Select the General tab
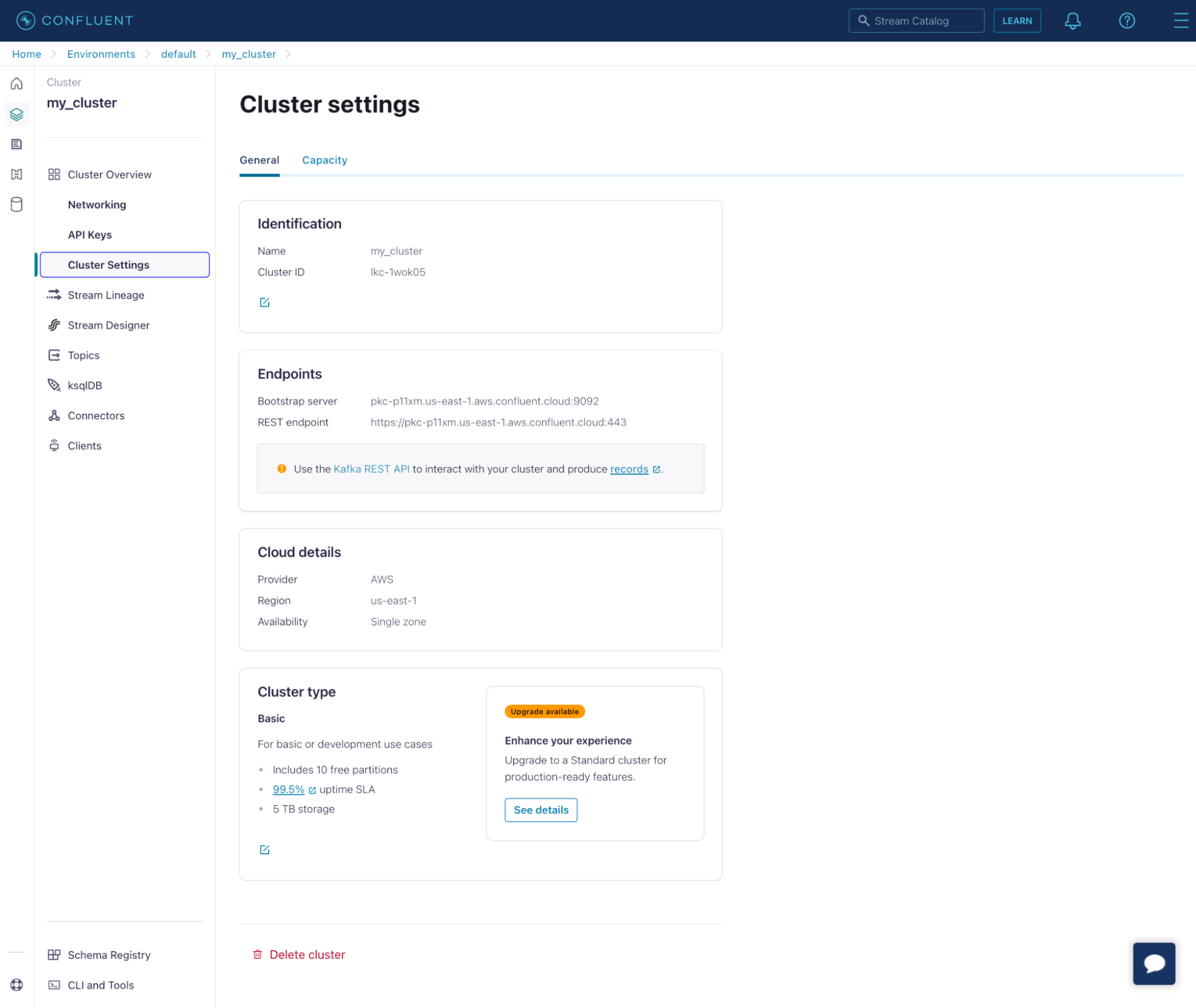Screen dimensions: 1196x1008 [x=259, y=160]
